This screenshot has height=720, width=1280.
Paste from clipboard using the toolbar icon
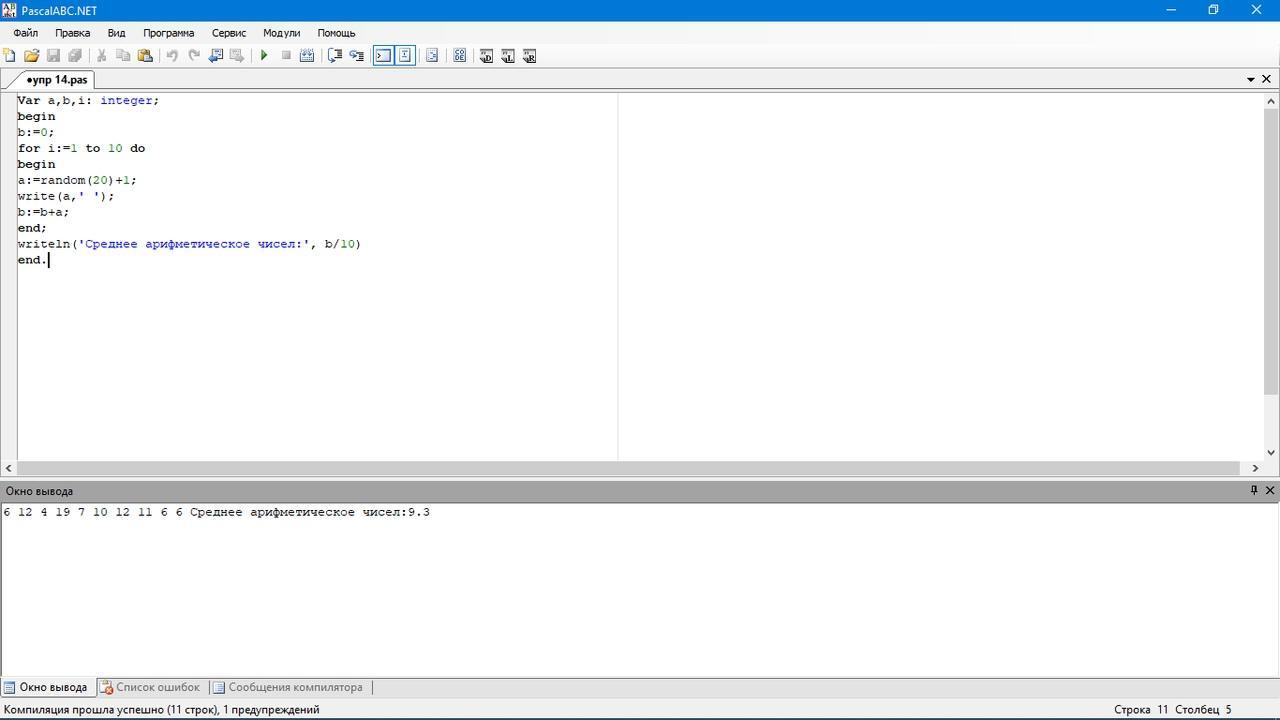click(145, 56)
